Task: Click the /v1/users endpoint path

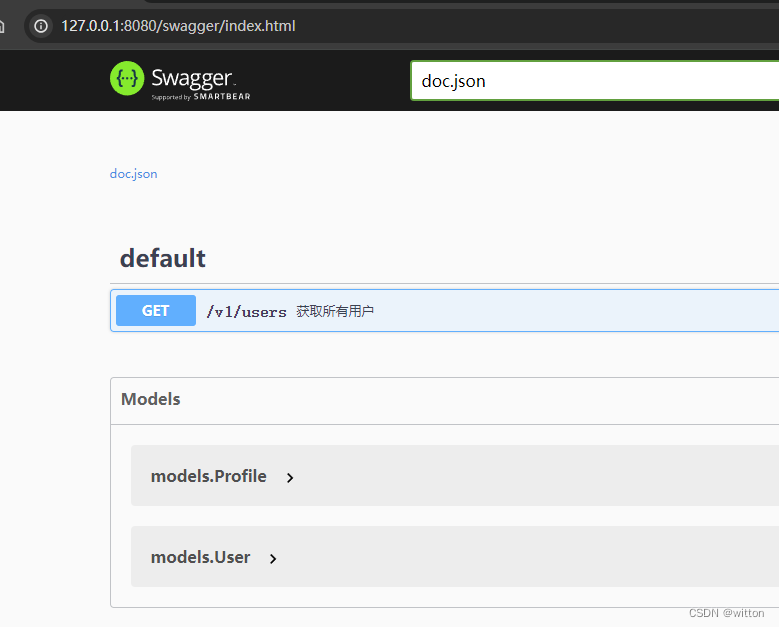Action: point(246,312)
